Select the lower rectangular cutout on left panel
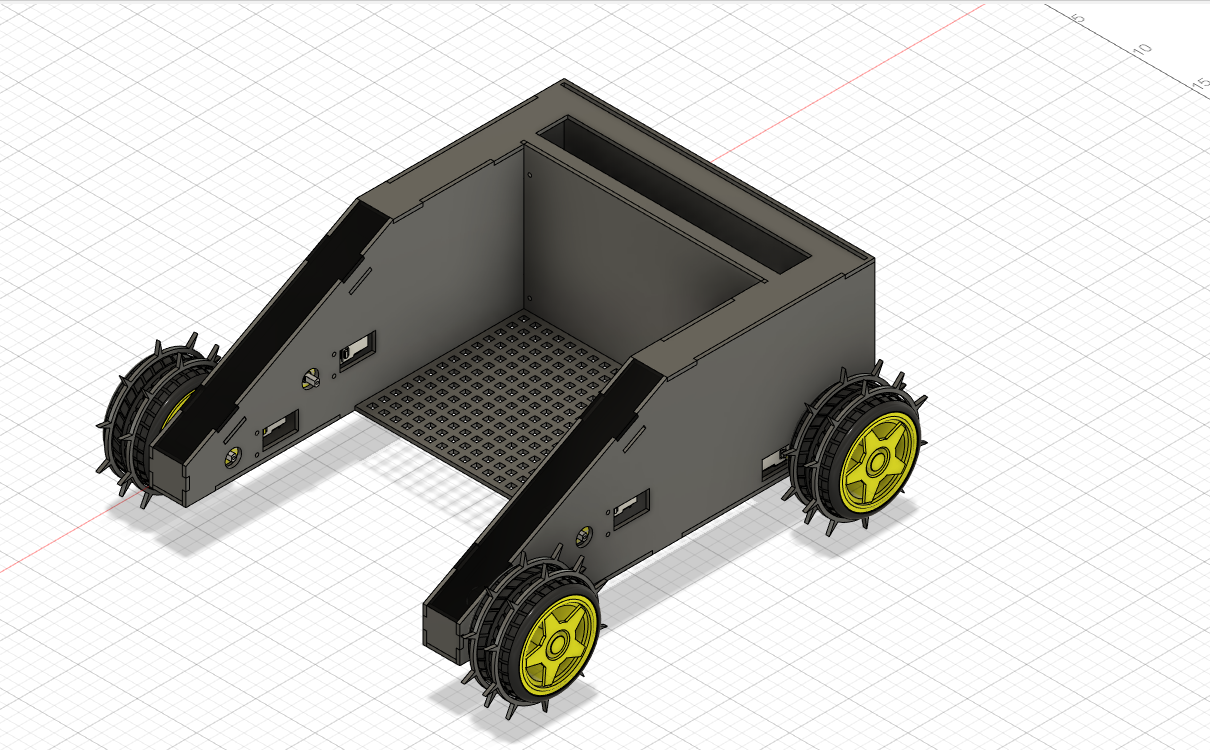 pos(280,429)
